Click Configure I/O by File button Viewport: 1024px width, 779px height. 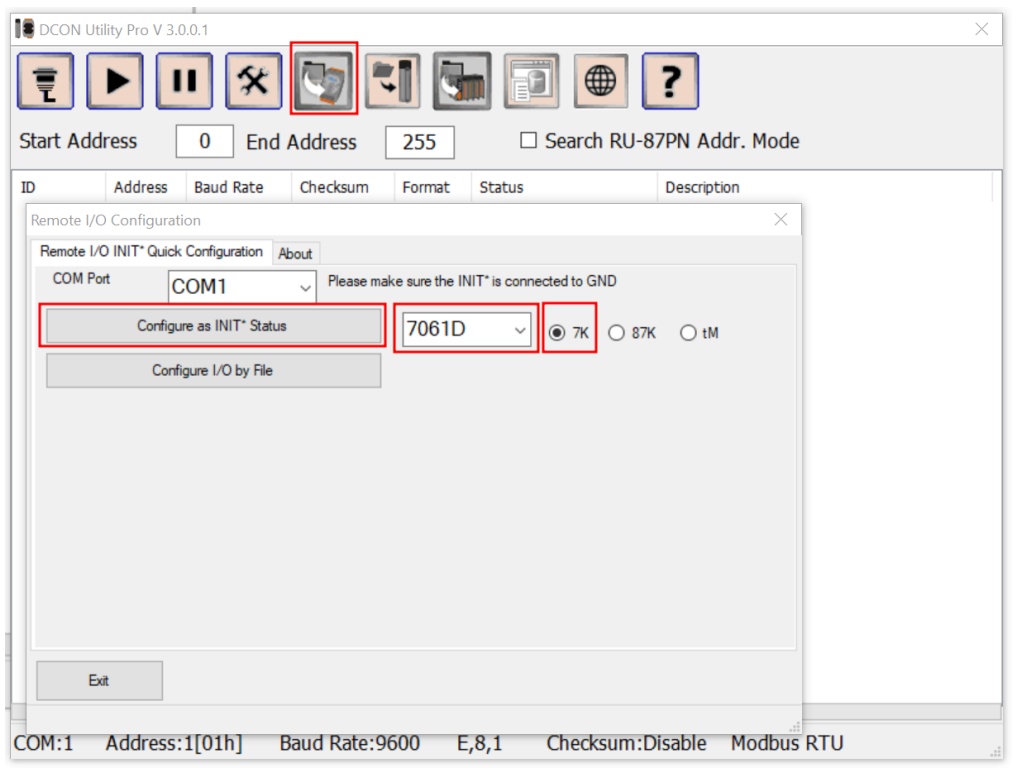(213, 371)
